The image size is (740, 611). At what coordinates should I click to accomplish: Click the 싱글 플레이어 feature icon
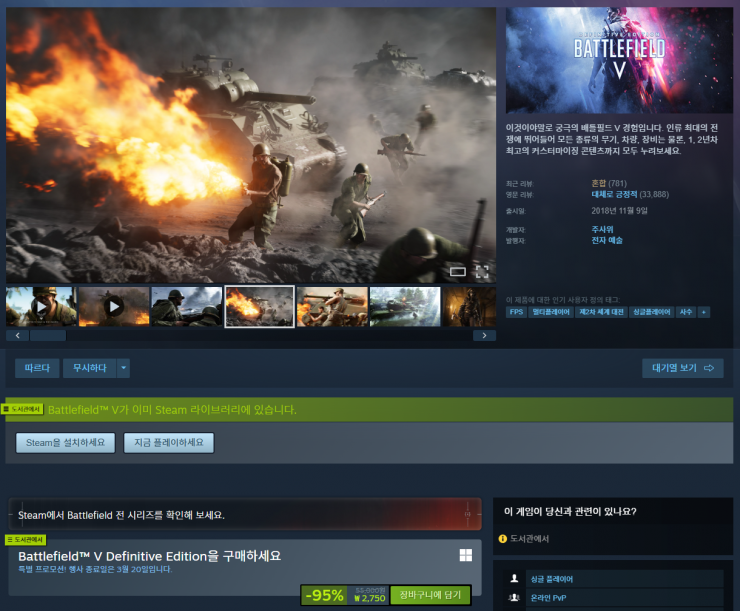point(514,578)
